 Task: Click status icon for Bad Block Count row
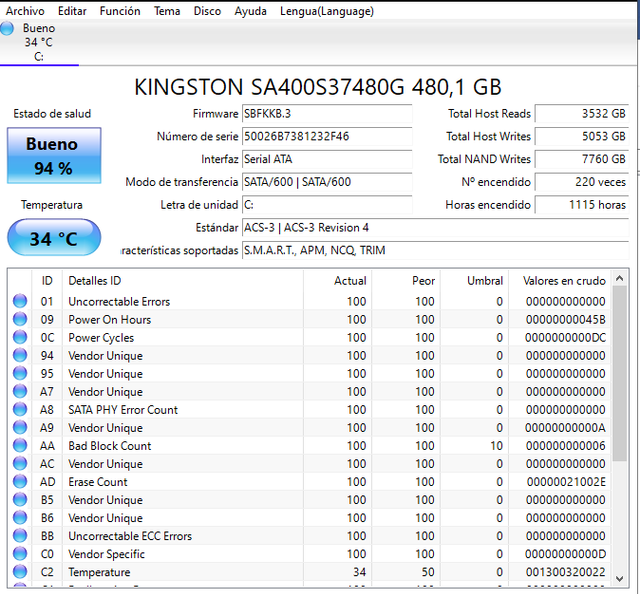20,445
